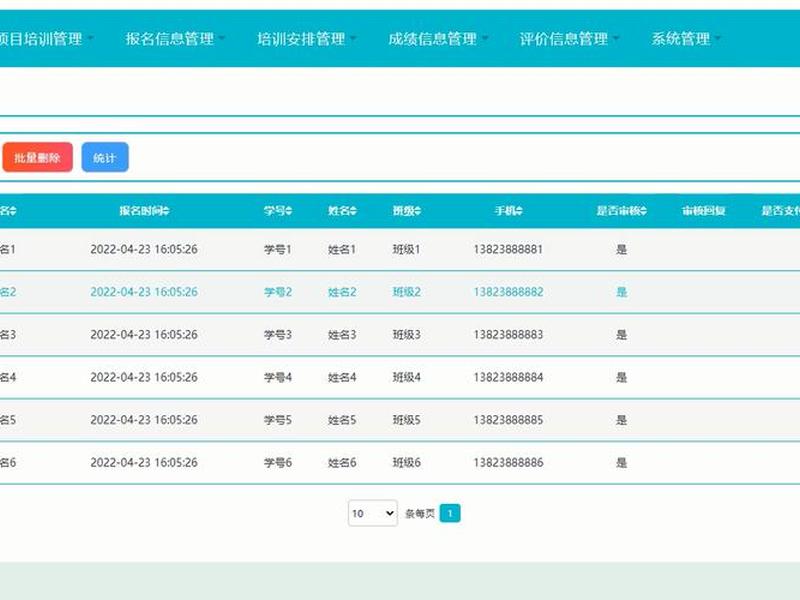The image size is (800, 600).
Task: Click the 是 review status in 姓名4 row
Action: point(621,378)
